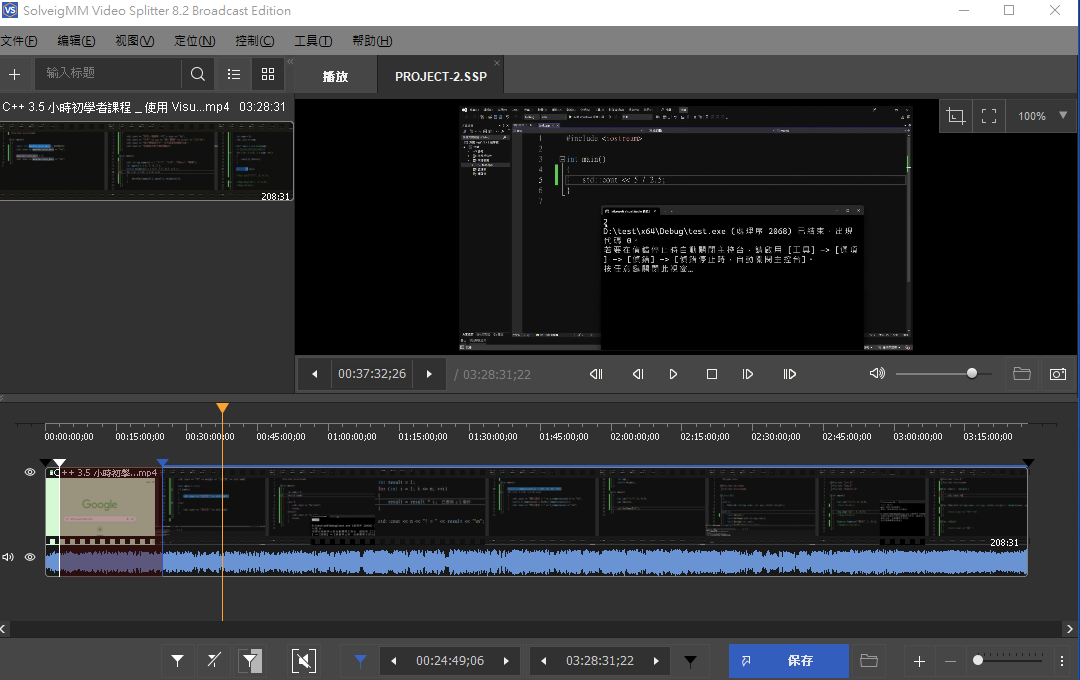Toggle video track visibility eye icon
Viewport: 1080px width, 680px height.
point(30,472)
